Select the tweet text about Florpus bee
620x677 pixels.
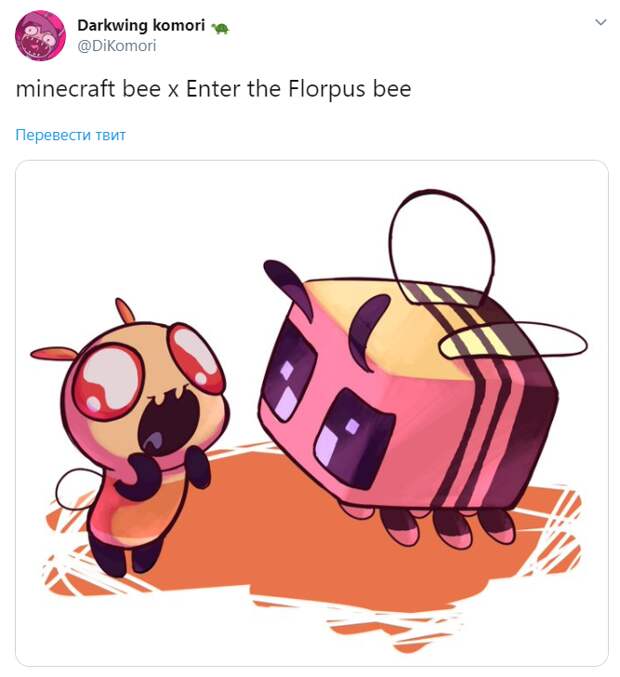tap(213, 89)
